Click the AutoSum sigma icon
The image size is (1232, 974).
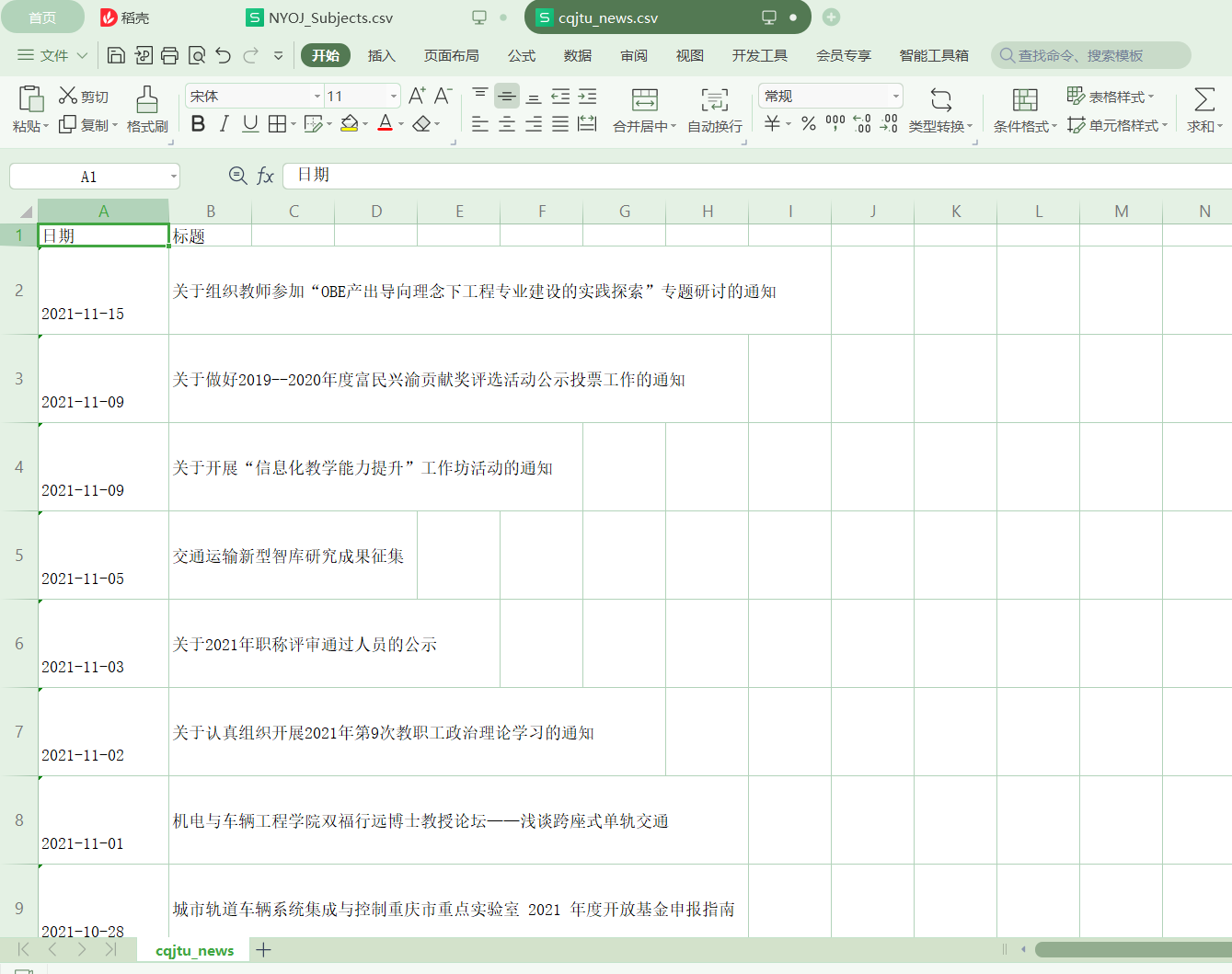pos(1204,99)
